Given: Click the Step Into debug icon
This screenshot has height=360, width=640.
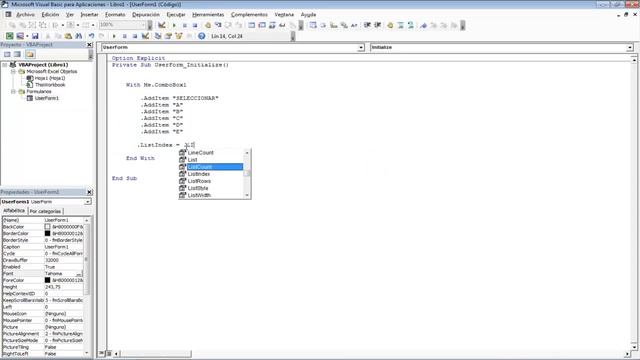Looking at the screenshot, I should (x=218, y=25).
